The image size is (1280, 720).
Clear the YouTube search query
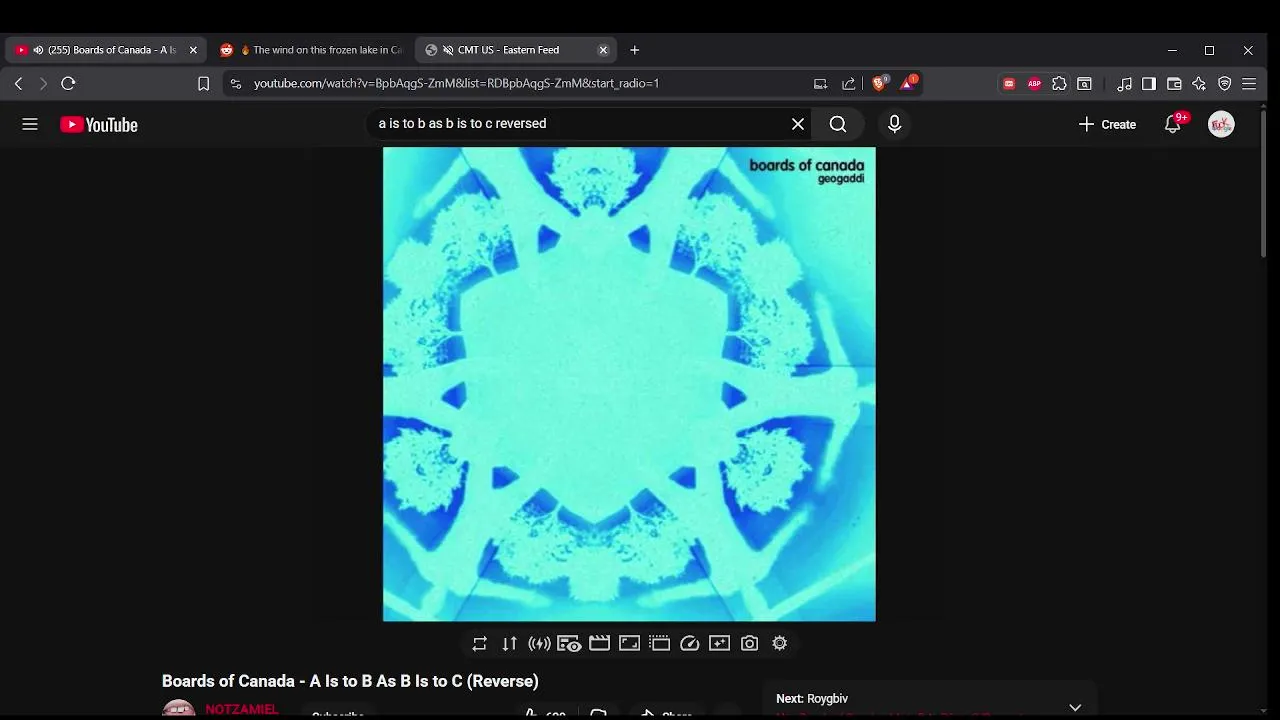798,124
